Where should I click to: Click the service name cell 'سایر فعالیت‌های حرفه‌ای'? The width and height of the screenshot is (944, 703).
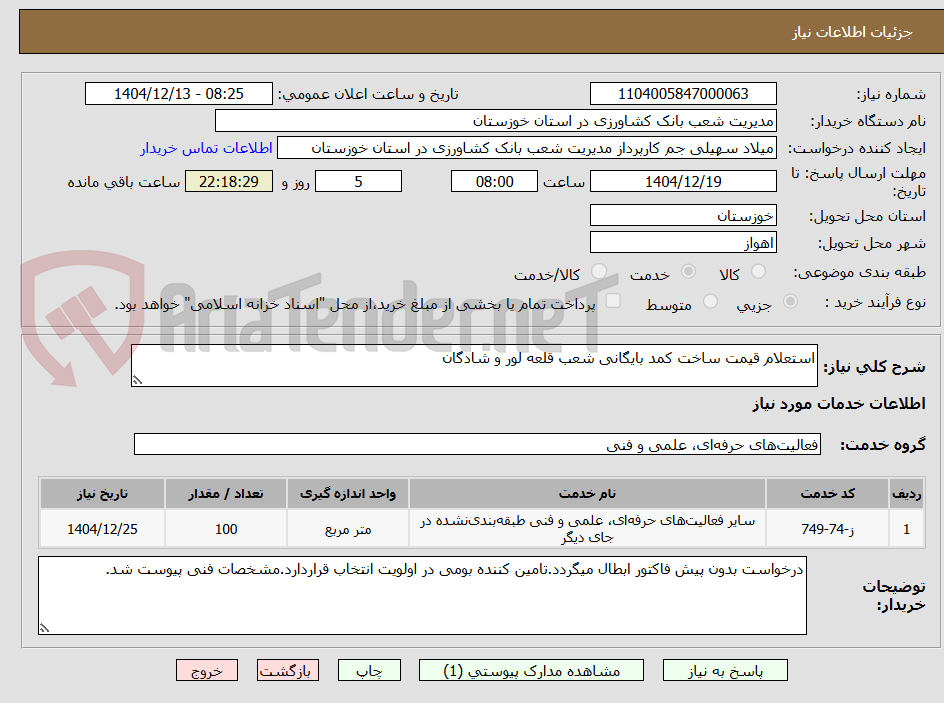[x=587, y=529]
